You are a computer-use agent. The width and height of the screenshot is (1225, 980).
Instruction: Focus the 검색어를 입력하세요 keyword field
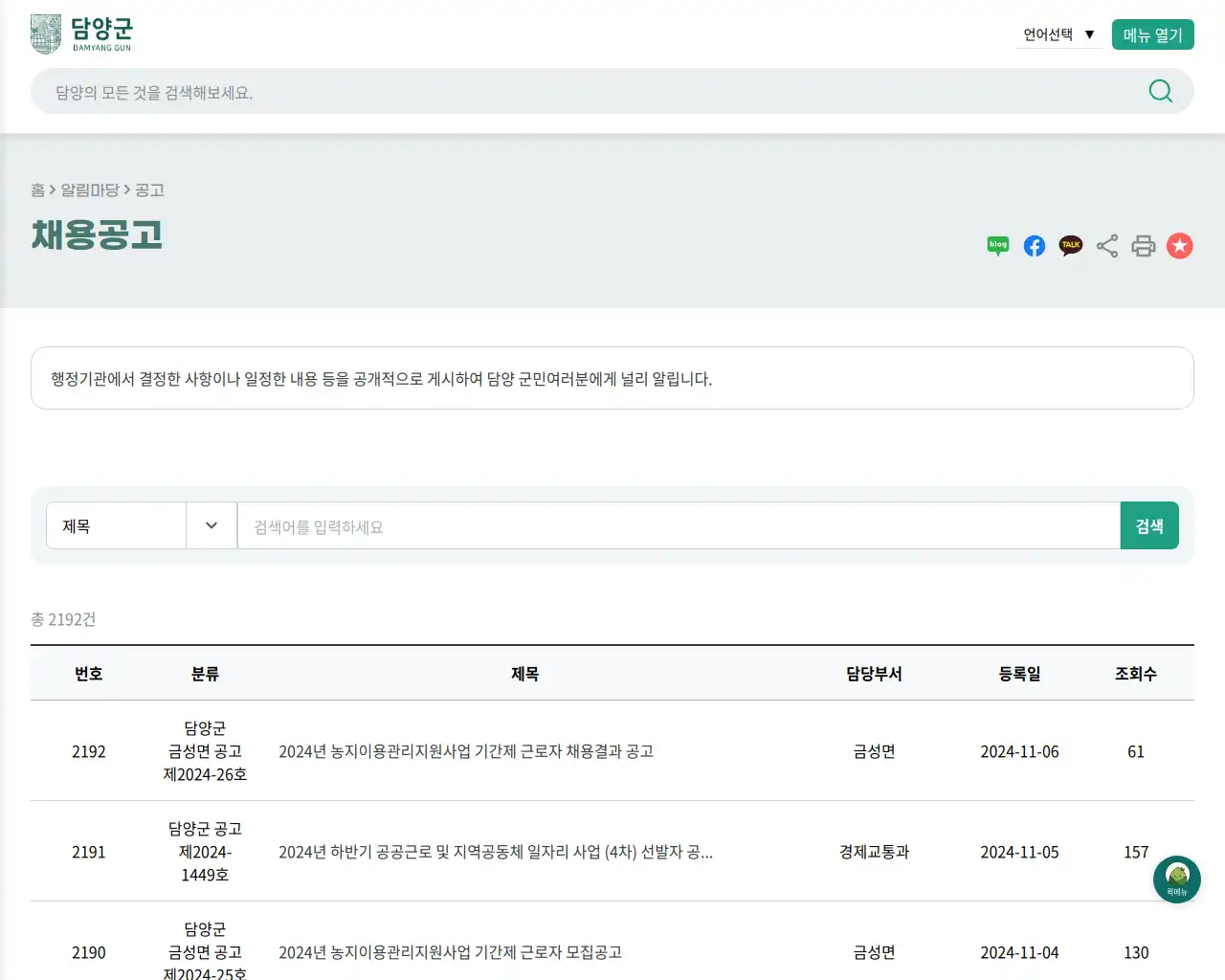tap(574, 525)
